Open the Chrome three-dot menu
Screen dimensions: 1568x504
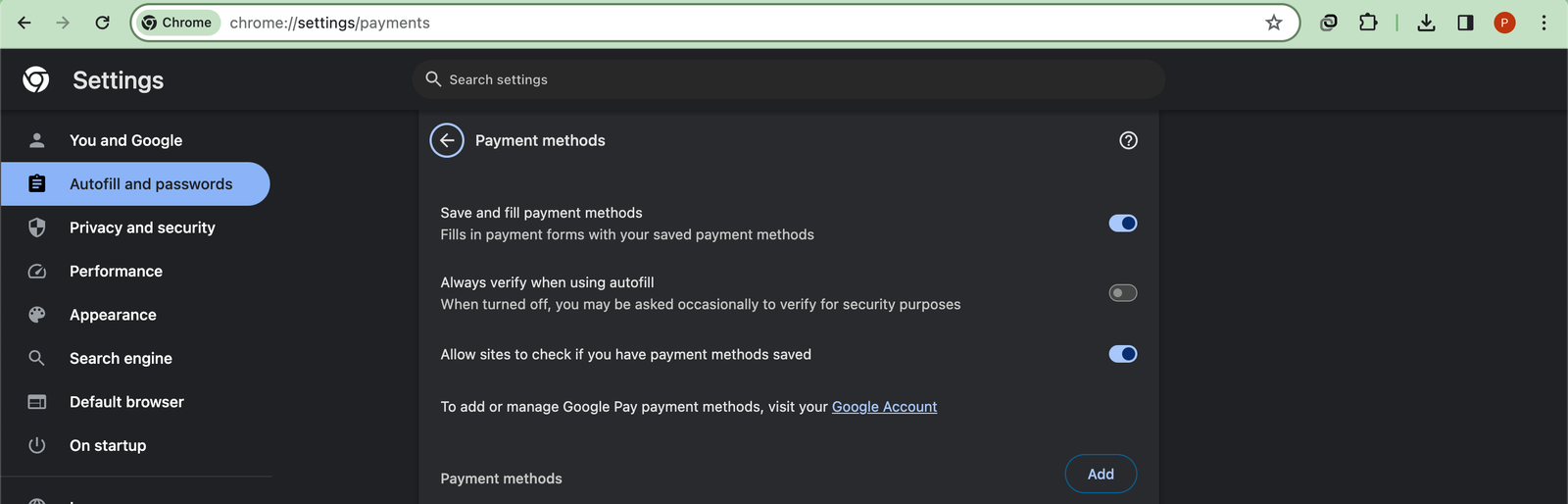pyautogui.click(x=1543, y=23)
